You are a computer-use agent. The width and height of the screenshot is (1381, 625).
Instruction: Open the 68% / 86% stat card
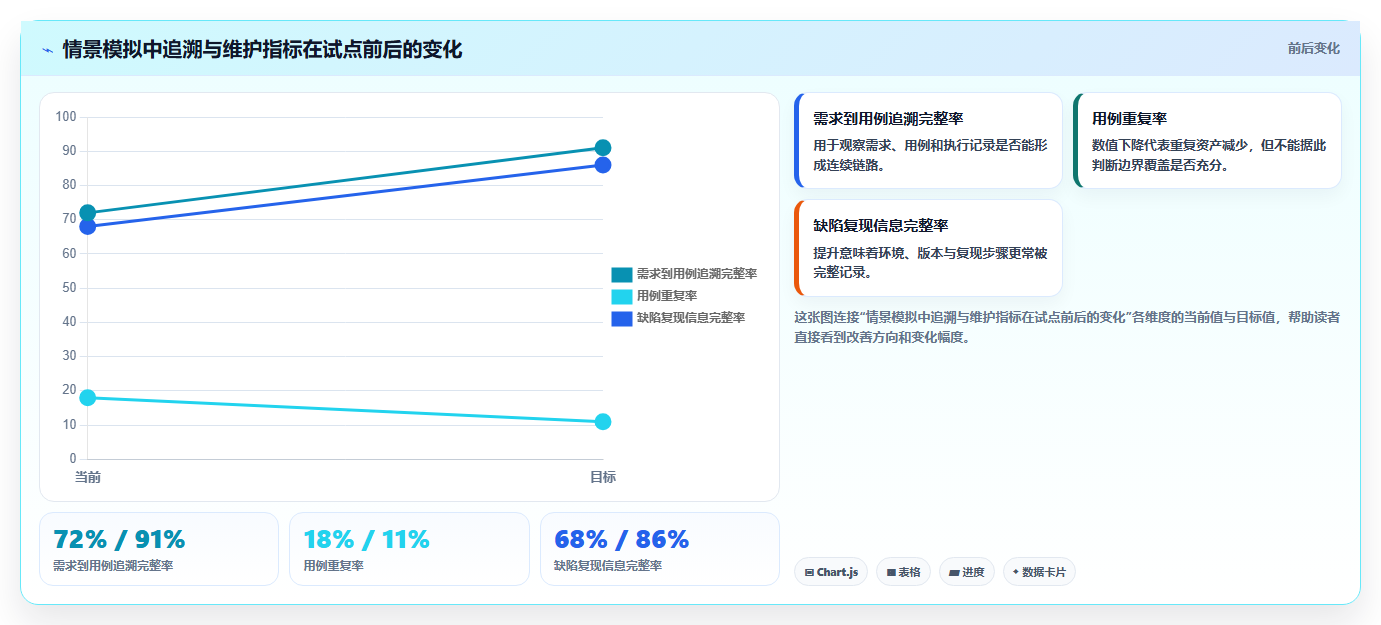tap(660, 549)
